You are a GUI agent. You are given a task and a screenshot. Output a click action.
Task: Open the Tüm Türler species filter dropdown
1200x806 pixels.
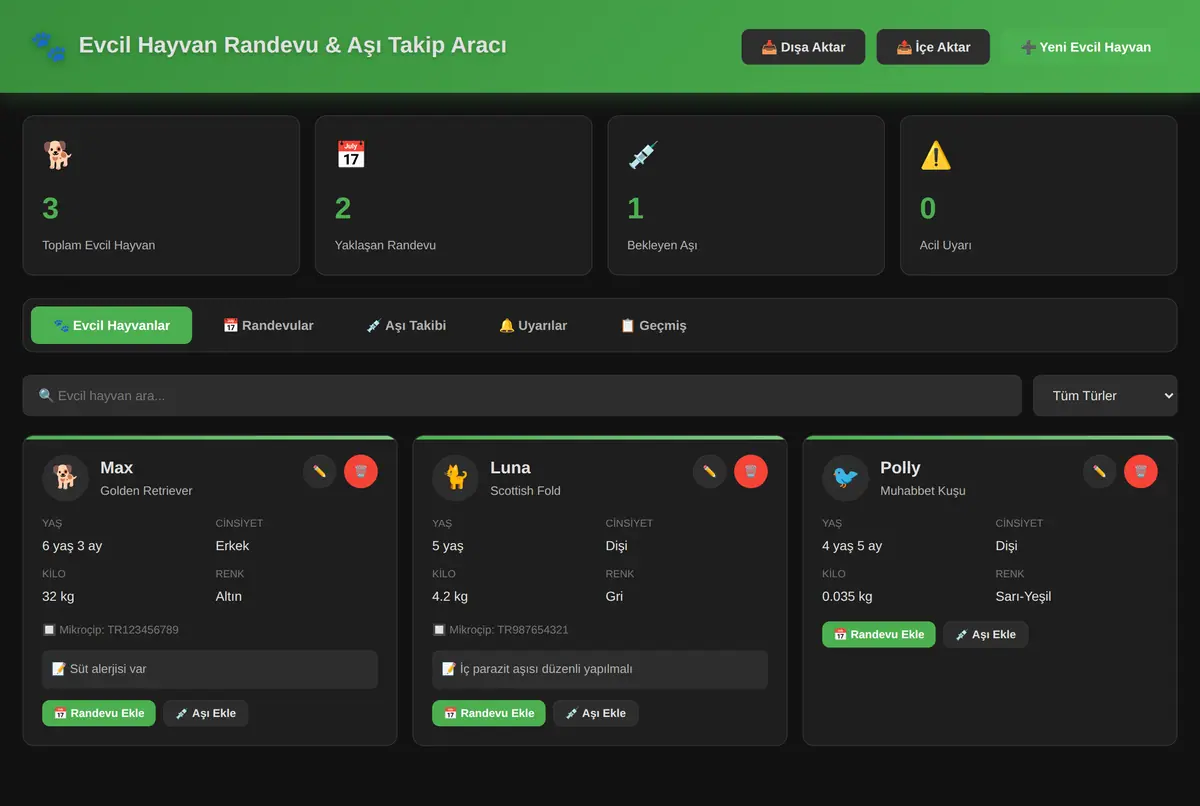(1105, 396)
